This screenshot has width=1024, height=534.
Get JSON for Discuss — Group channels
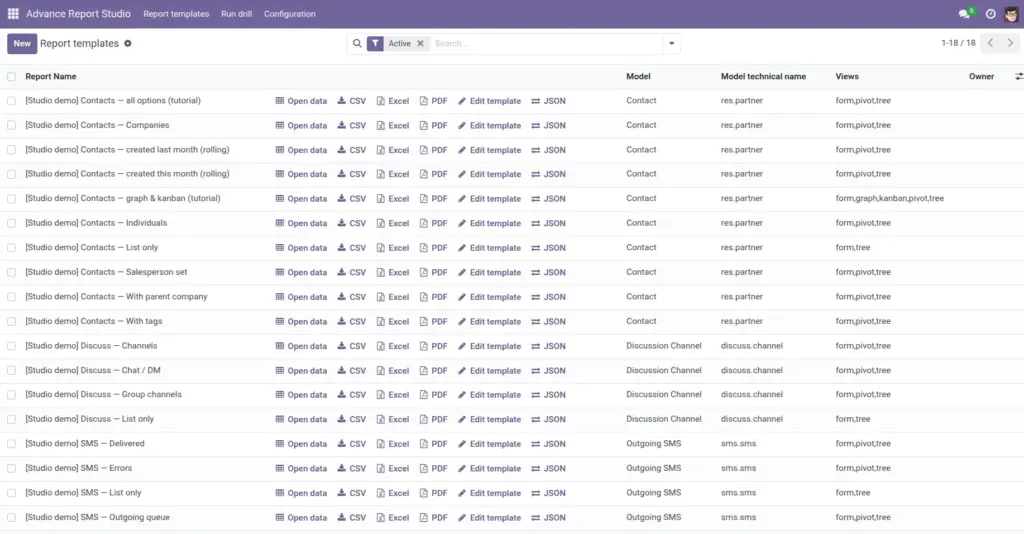pos(549,395)
